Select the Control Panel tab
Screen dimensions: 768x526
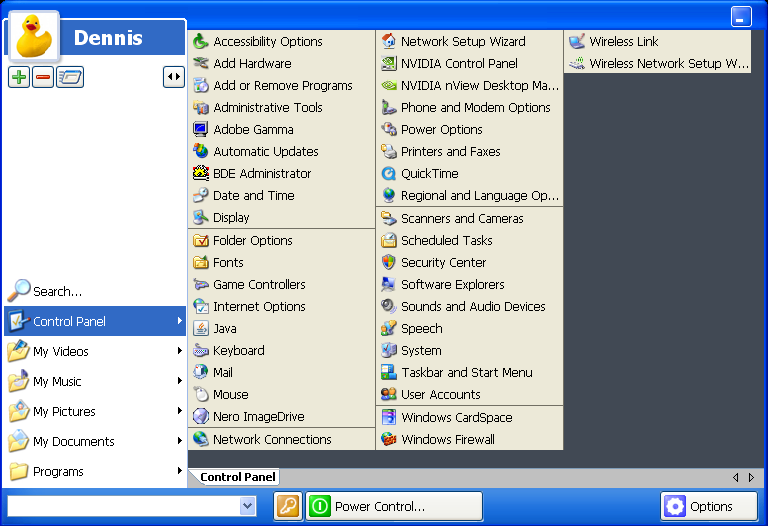pos(237,477)
